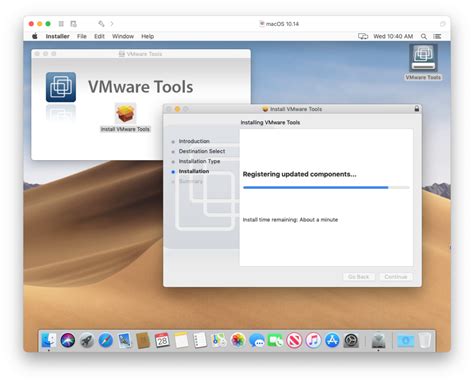Open the Apple menu
This screenshot has width=474, height=383.
(35, 36)
